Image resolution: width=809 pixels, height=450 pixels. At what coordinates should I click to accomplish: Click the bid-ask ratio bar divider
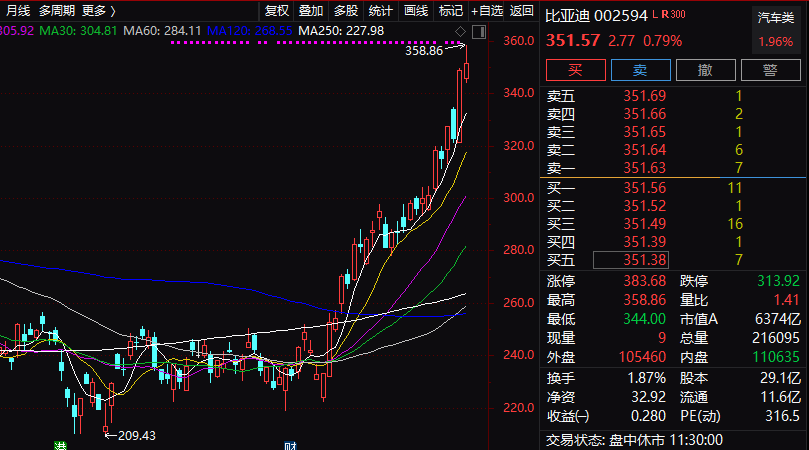[x=673, y=178]
